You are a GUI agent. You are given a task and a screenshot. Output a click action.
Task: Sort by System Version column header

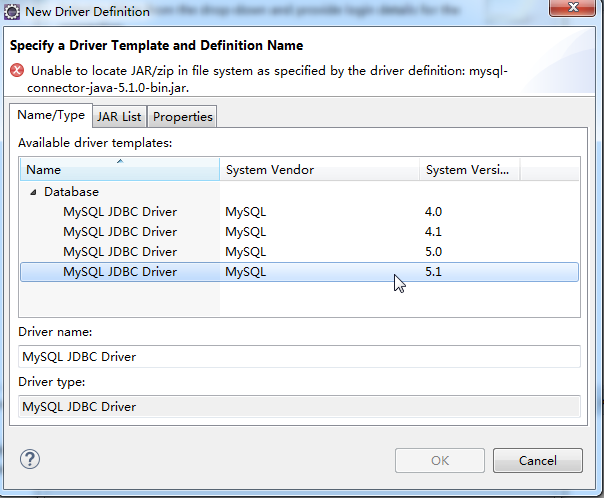[x=470, y=169]
